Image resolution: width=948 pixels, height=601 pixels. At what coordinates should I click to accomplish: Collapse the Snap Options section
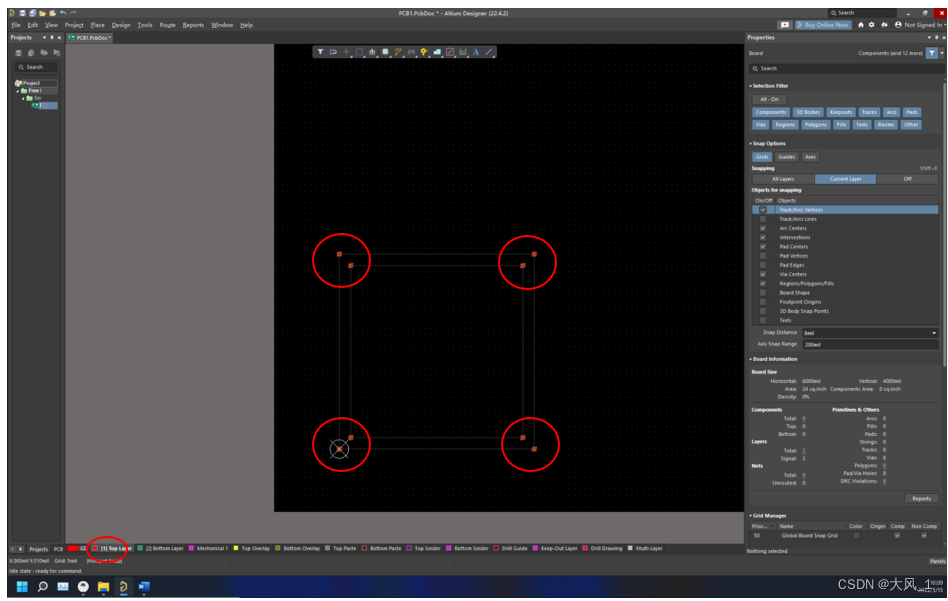tap(751, 144)
